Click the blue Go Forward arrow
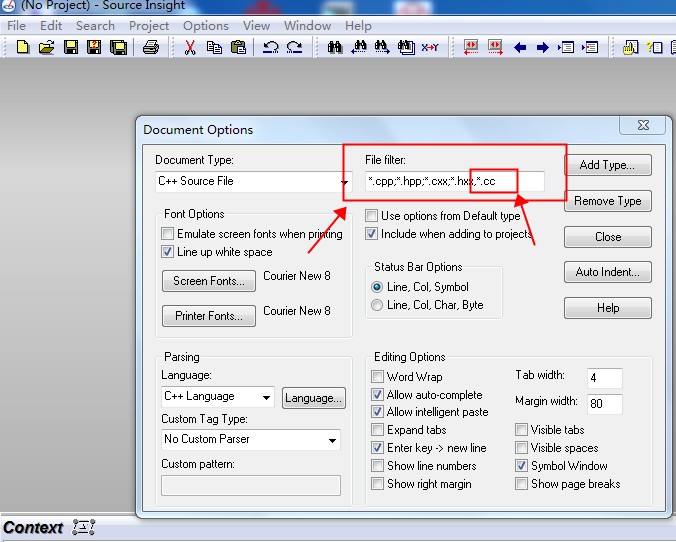676x542 pixels. [543, 47]
